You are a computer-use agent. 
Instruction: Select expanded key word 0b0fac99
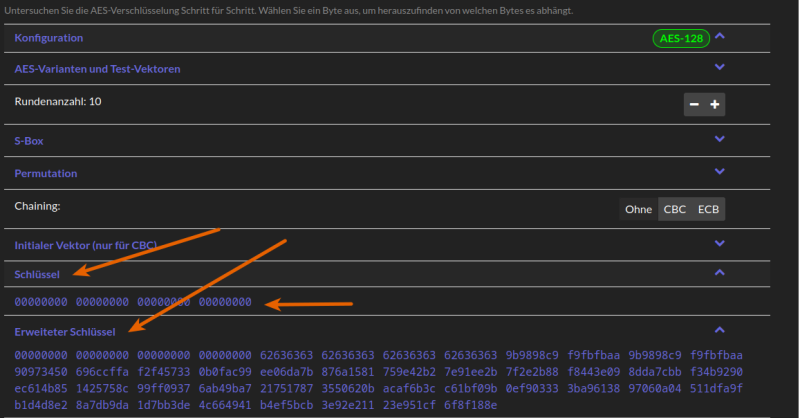tap(225, 372)
